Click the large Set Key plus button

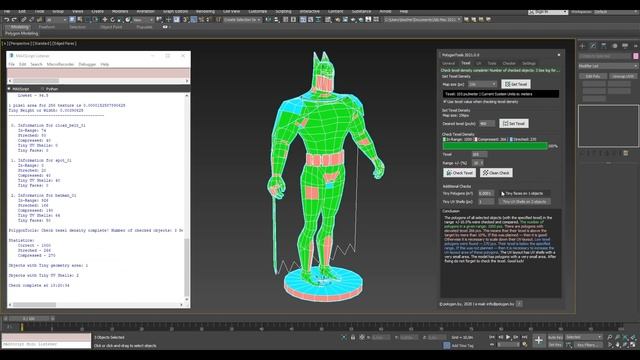click(539, 340)
